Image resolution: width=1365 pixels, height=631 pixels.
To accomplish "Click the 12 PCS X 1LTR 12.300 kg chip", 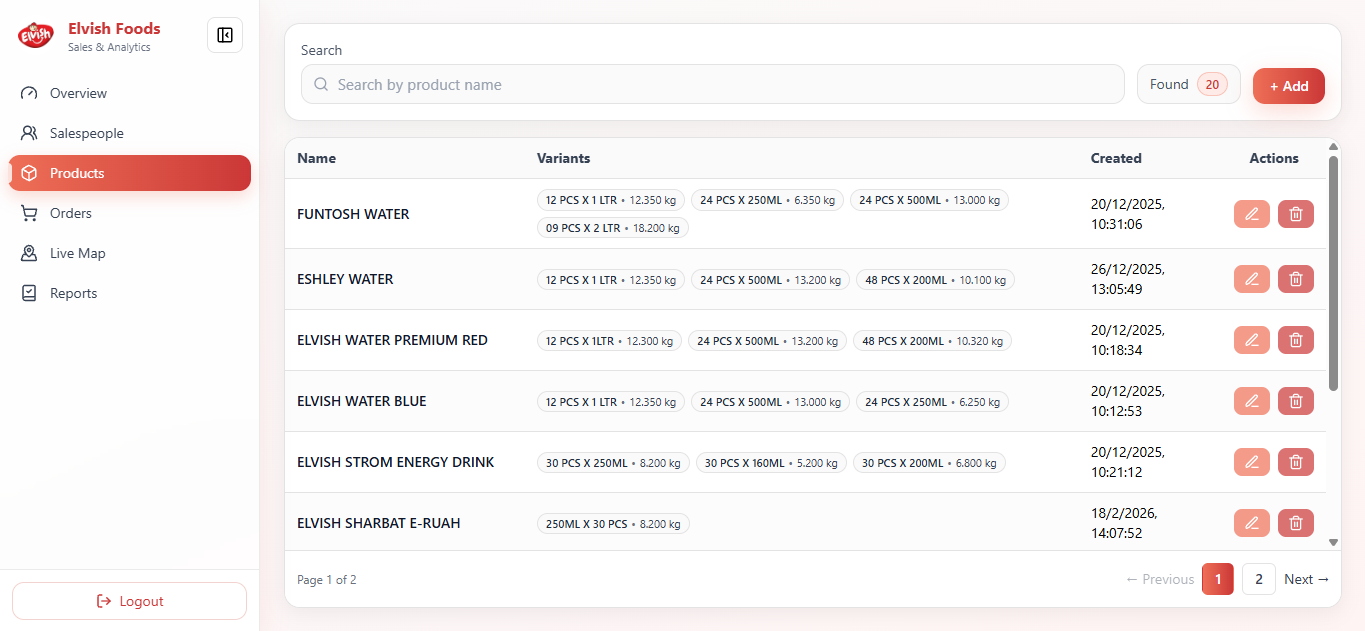I will pyautogui.click(x=609, y=341).
